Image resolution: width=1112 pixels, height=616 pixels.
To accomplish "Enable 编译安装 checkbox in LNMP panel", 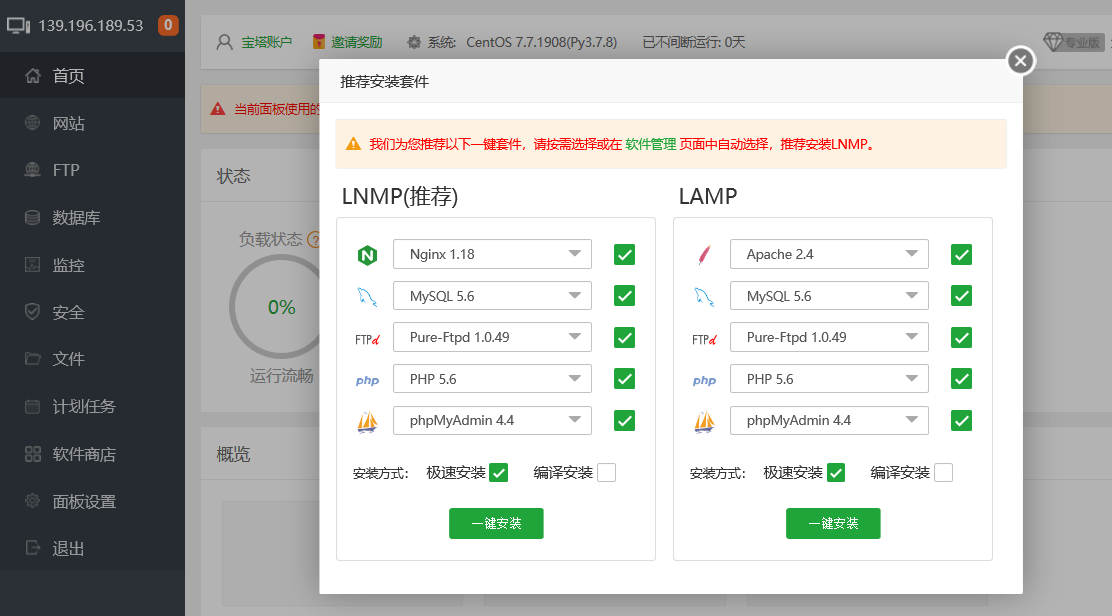I will [x=606, y=472].
